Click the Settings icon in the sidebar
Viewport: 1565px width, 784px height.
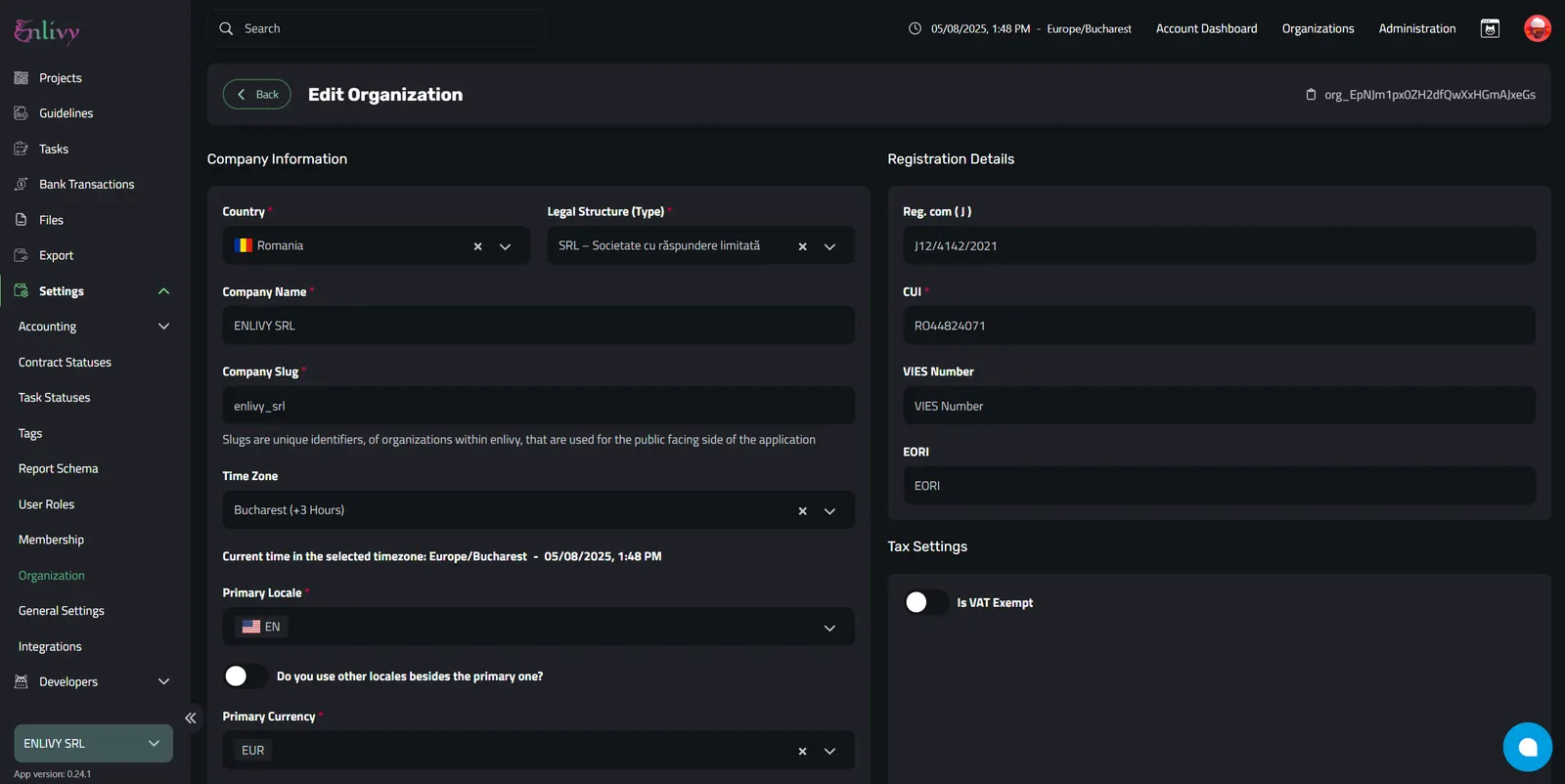point(22,291)
